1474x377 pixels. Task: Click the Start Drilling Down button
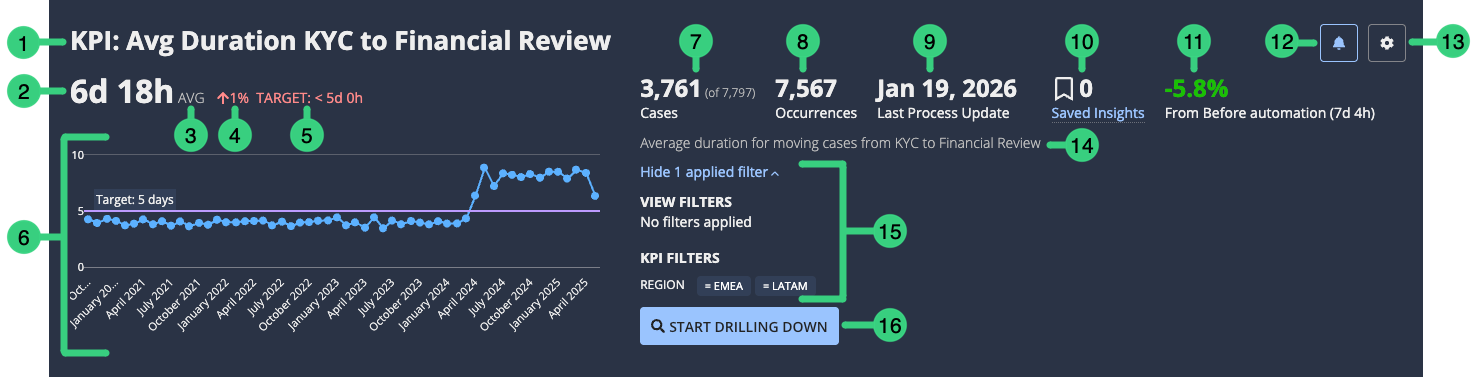[739, 326]
